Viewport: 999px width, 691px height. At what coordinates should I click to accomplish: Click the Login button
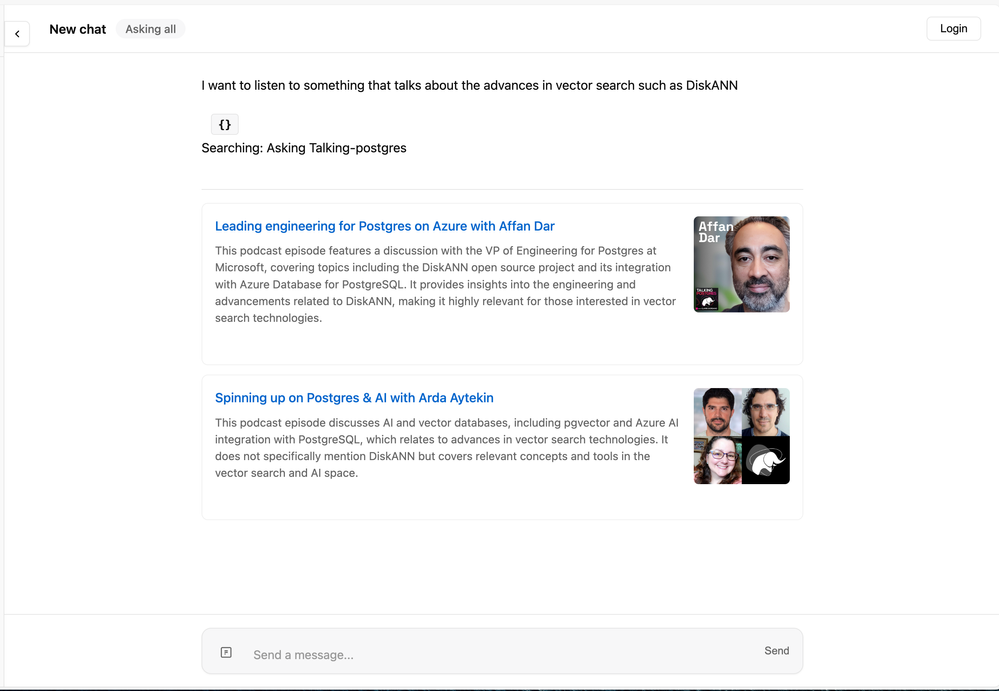953,29
